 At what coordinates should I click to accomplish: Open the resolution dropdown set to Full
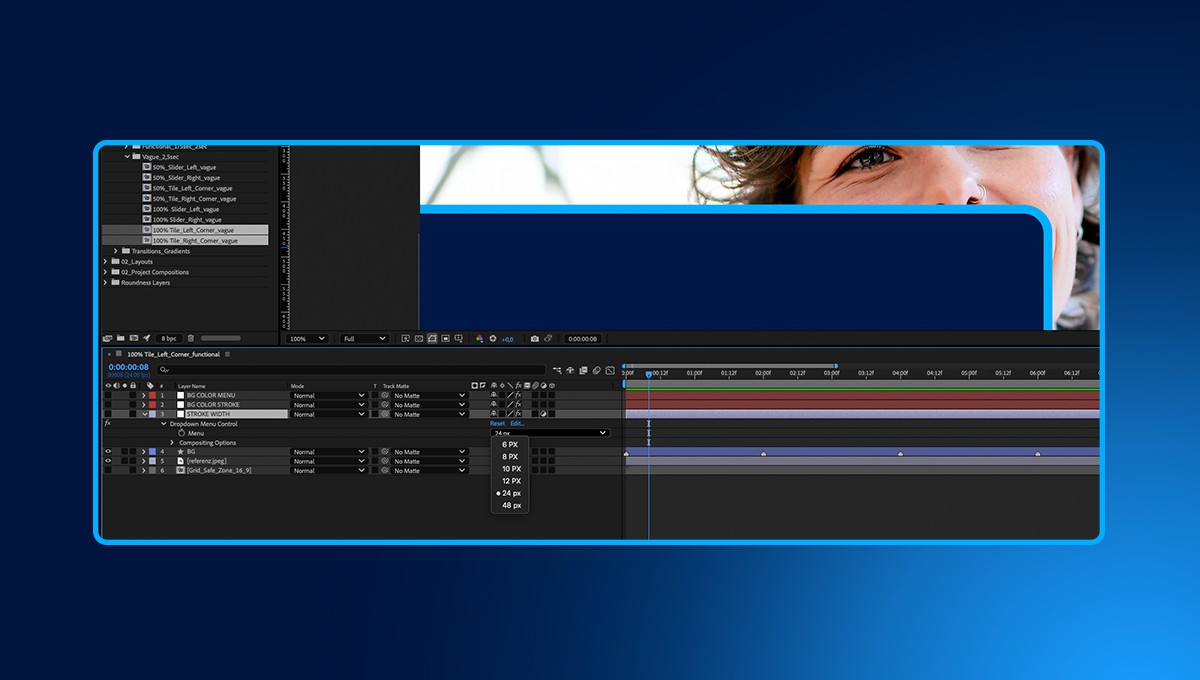point(364,339)
